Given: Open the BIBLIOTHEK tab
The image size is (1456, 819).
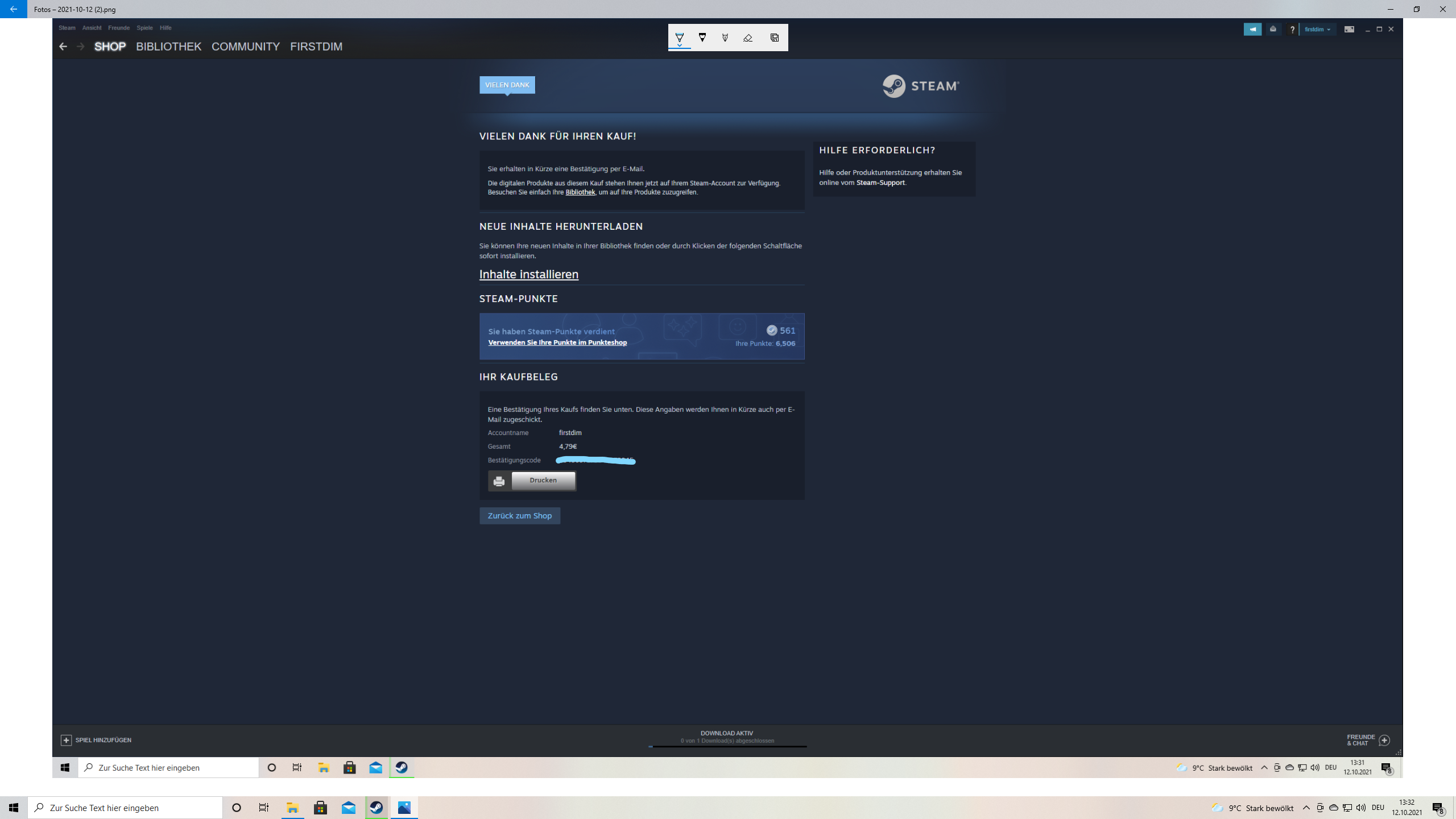Looking at the screenshot, I should (168, 47).
